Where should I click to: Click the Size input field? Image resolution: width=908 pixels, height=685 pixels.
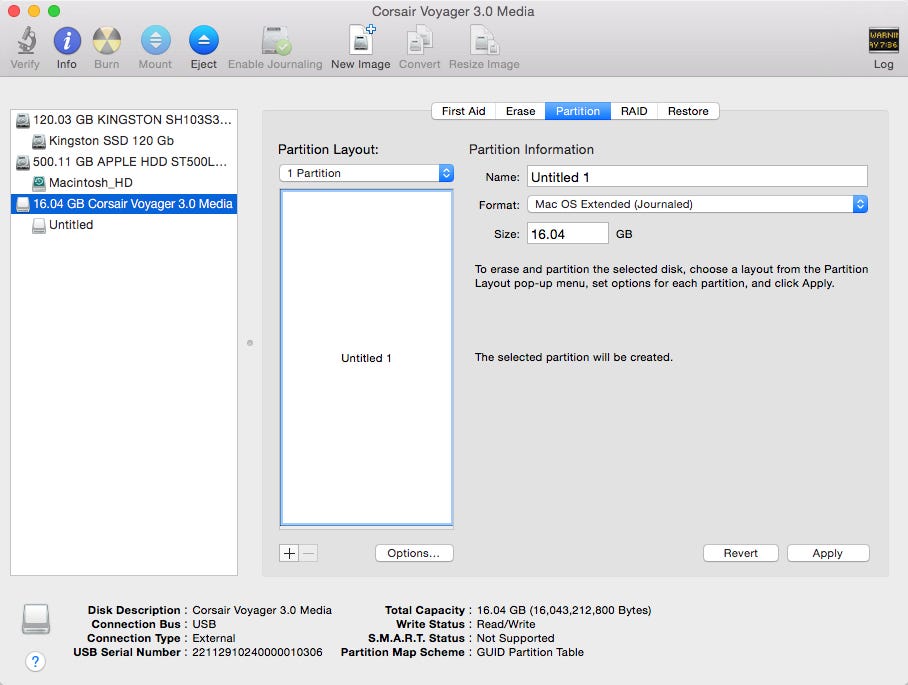568,233
